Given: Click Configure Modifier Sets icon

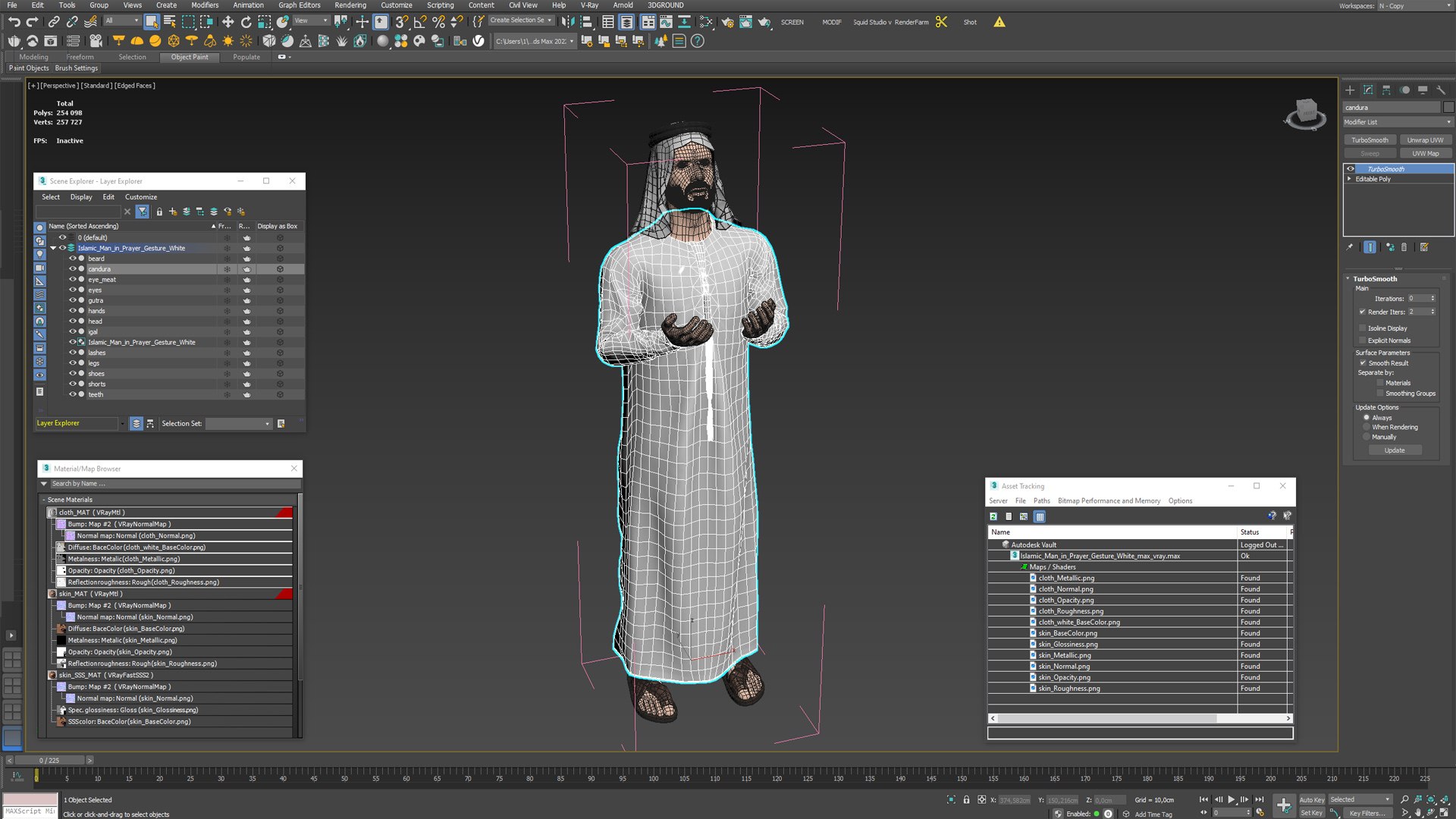Looking at the screenshot, I should pos(1424,247).
